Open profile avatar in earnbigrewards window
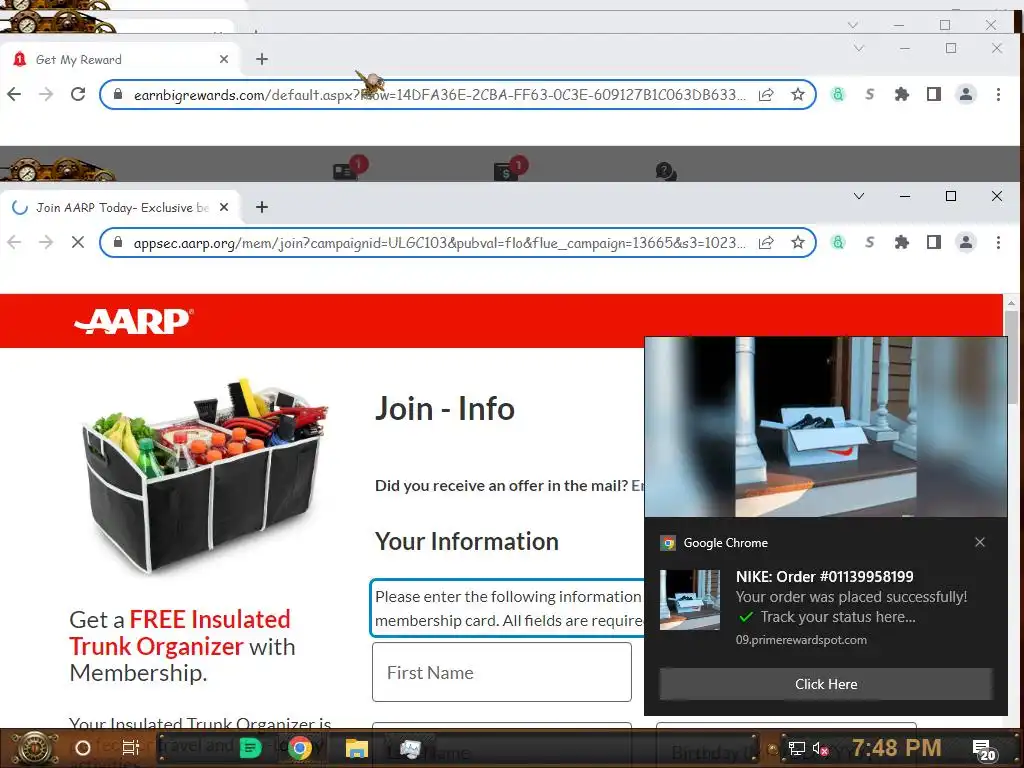Image resolution: width=1024 pixels, height=768 pixels. pyautogui.click(x=966, y=95)
